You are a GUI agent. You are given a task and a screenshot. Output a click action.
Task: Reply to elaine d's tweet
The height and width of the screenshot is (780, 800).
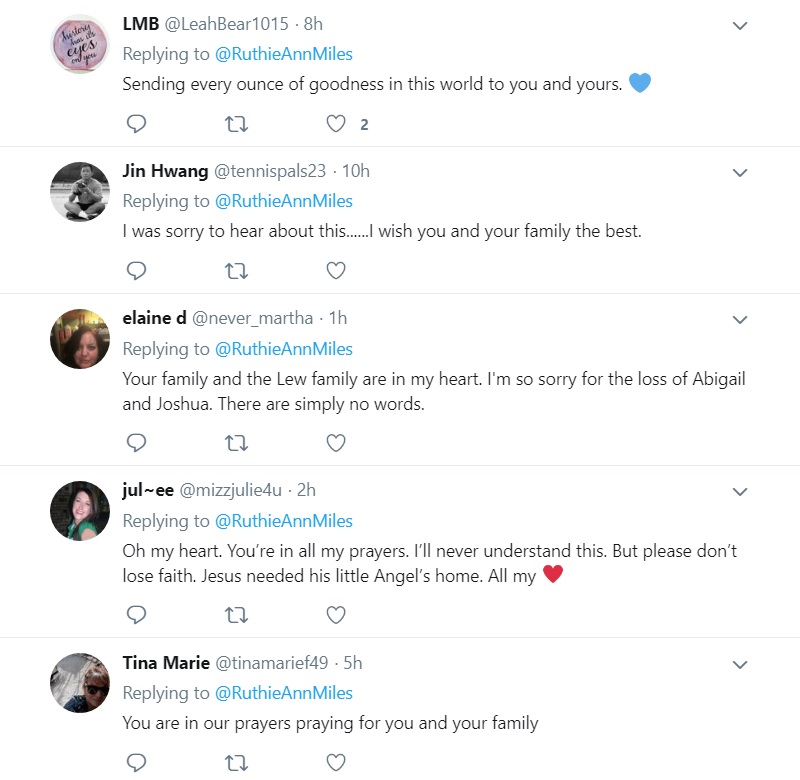click(x=136, y=443)
